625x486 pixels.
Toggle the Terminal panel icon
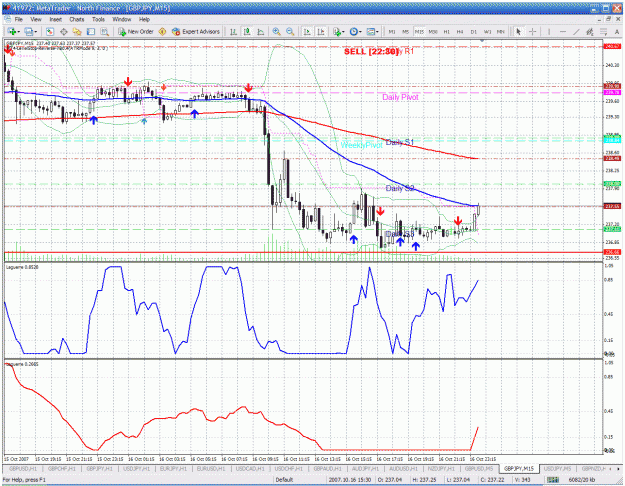[x=91, y=31]
